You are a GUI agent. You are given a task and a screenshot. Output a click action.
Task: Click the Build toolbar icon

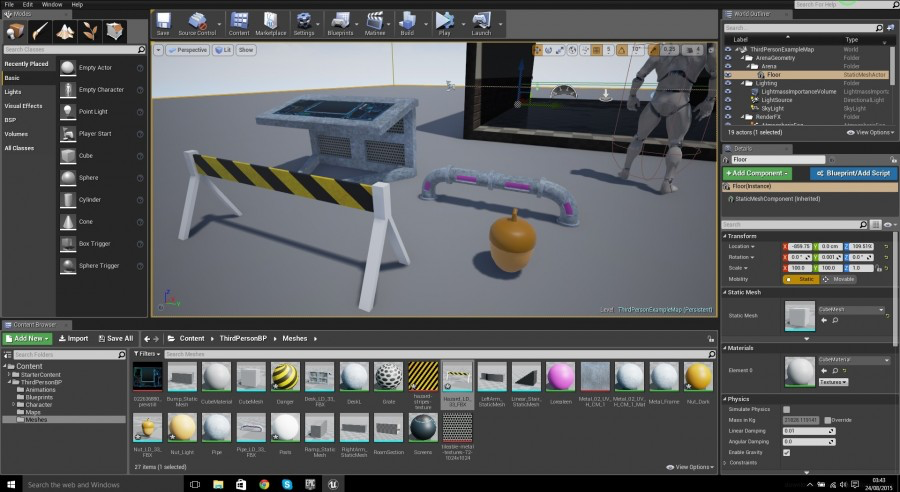[x=407, y=24]
